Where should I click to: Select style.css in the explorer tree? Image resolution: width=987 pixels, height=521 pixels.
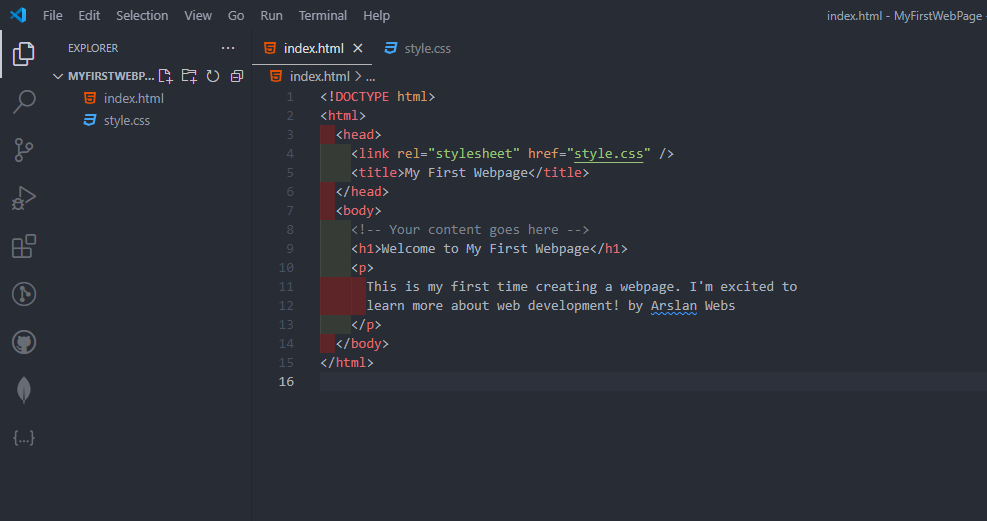[127, 120]
